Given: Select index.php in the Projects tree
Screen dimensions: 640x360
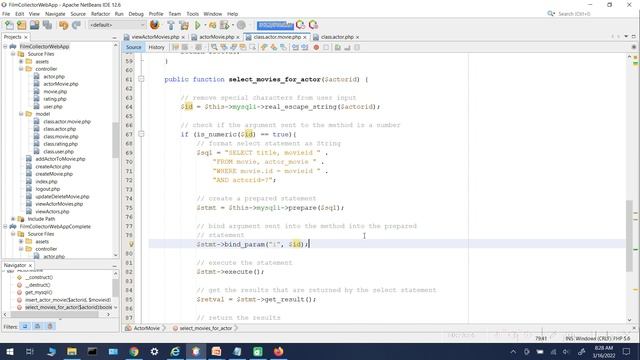Looking at the screenshot, I should pos(46,181).
